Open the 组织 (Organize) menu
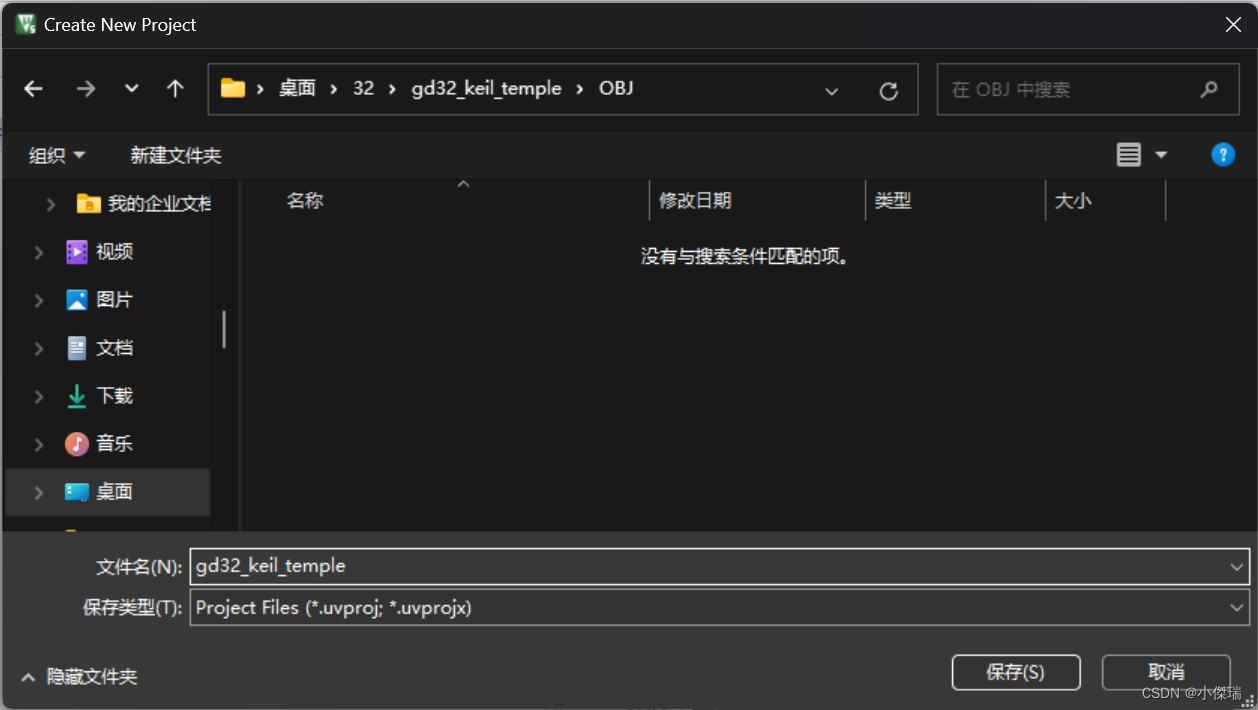 click(x=55, y=155)
